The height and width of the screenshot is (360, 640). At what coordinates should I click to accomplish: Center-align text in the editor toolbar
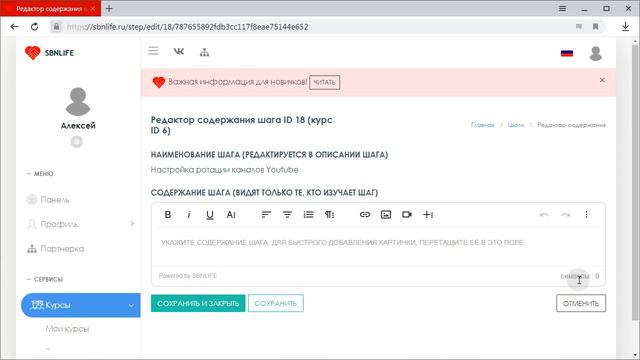[x=287, y=215]
